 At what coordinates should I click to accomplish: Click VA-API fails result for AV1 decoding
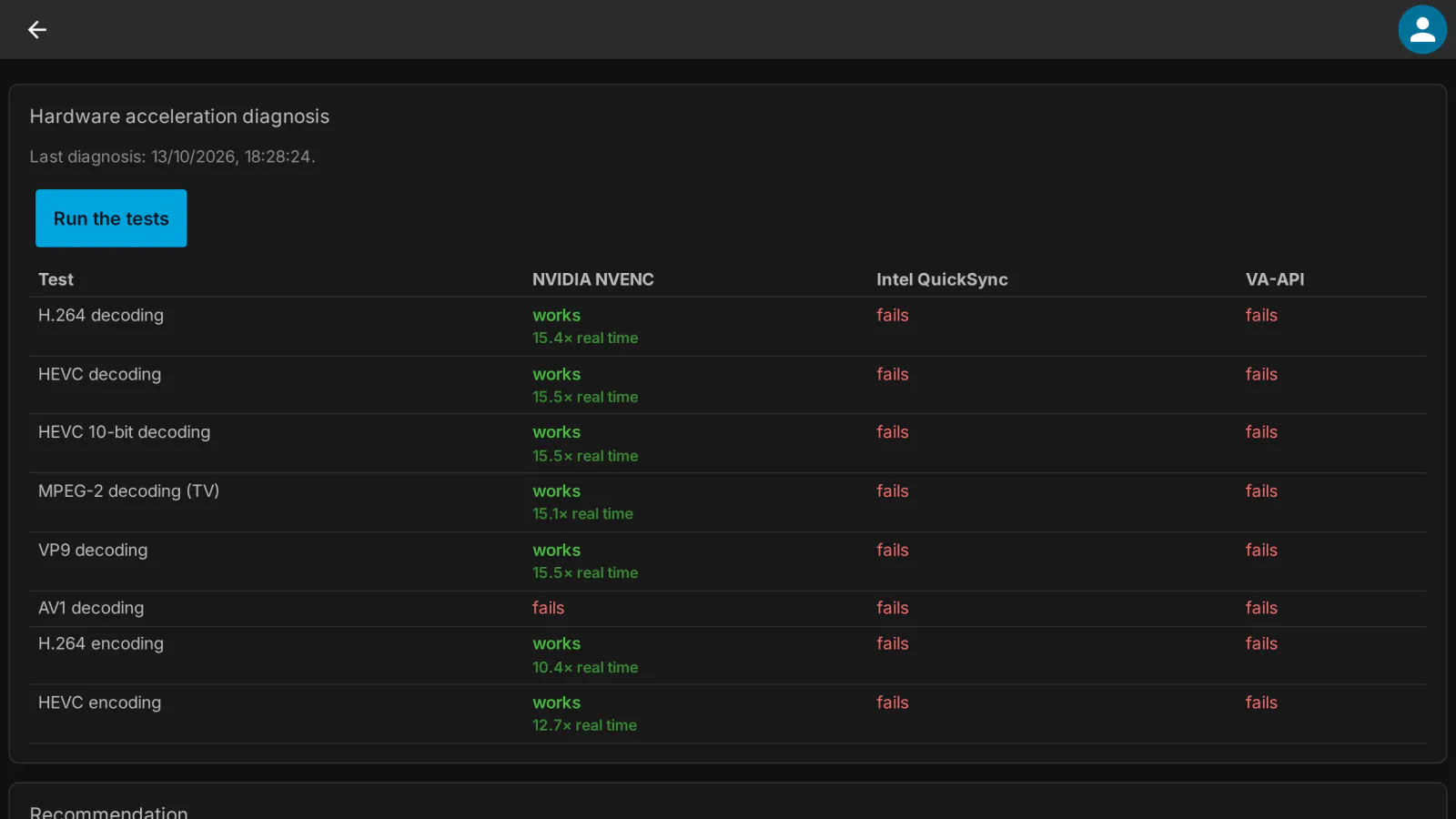point(1261,608)
